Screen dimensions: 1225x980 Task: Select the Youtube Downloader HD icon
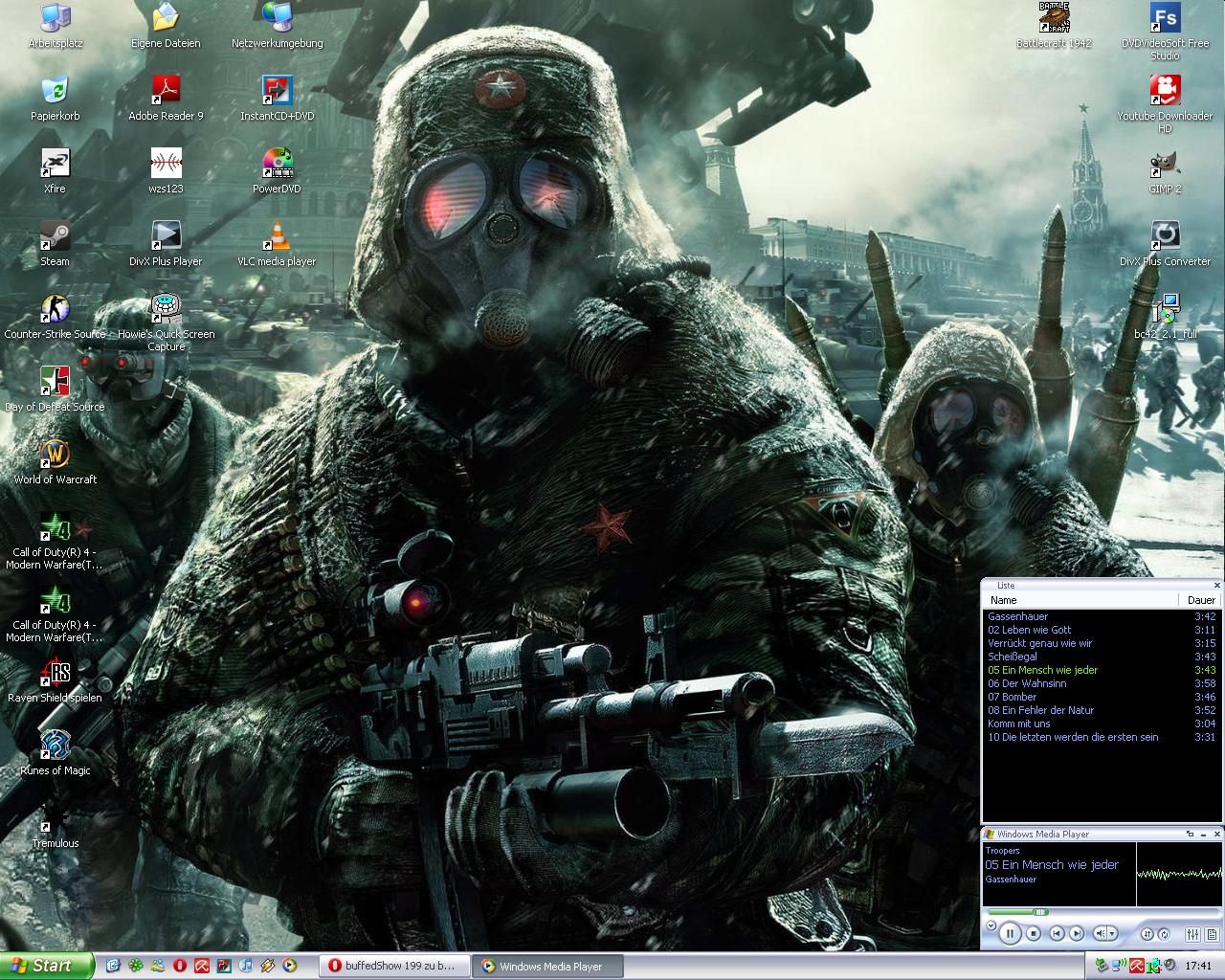(1165, 104)
